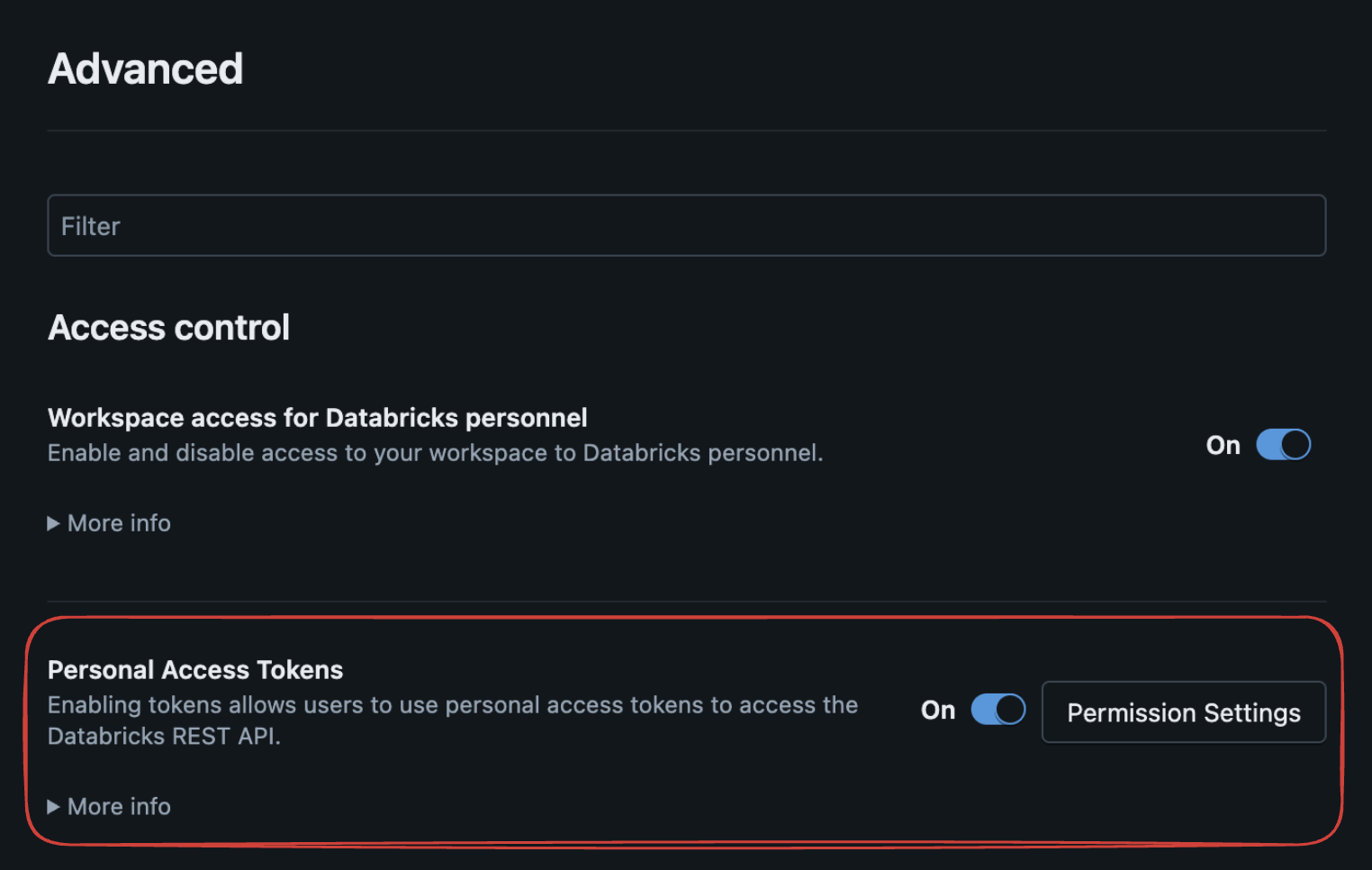Open Permission Settings for Personal Access Tokens
1372x870 pixels.
click(1183, 712)
